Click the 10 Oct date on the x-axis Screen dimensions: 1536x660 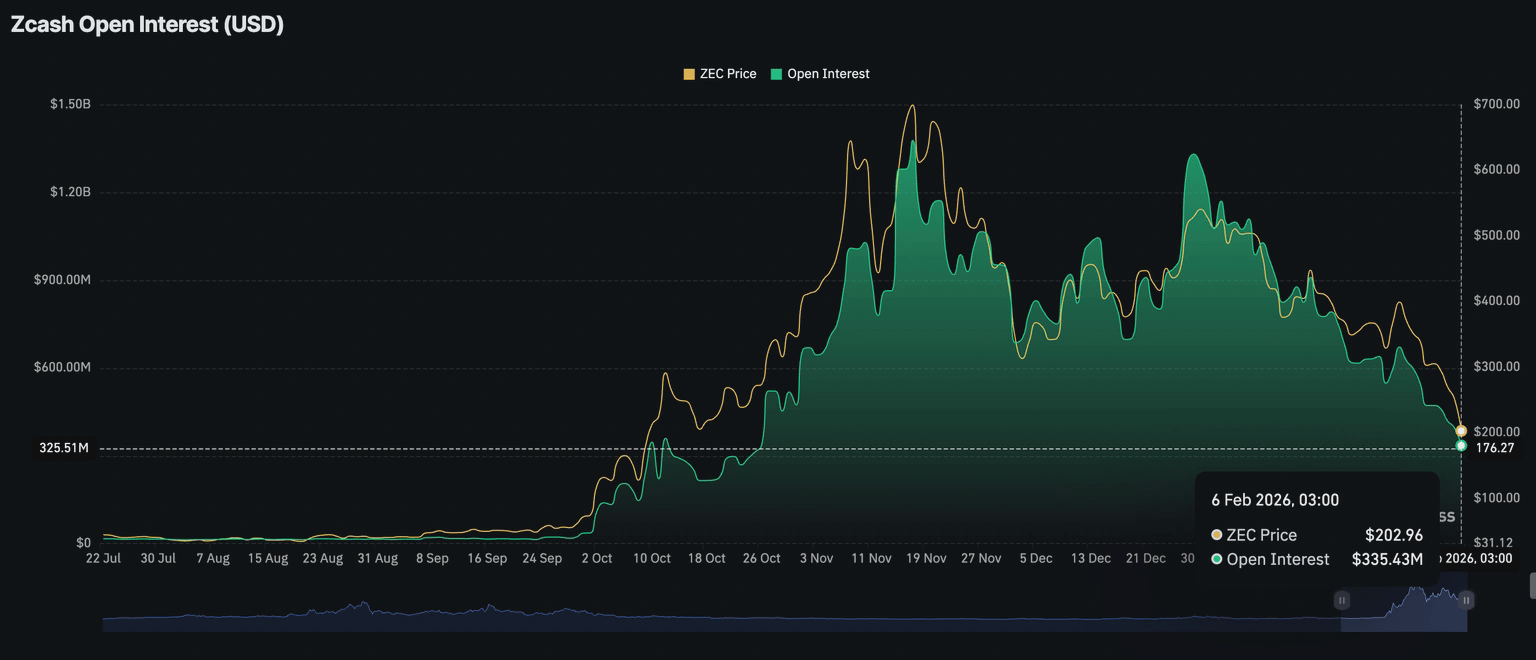[652, 559]
